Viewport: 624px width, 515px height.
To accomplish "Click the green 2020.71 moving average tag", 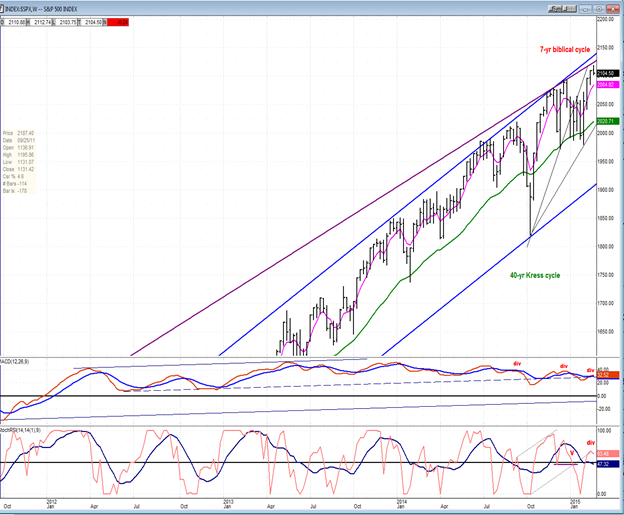I will pyautogui.click(x=608, y=121).
